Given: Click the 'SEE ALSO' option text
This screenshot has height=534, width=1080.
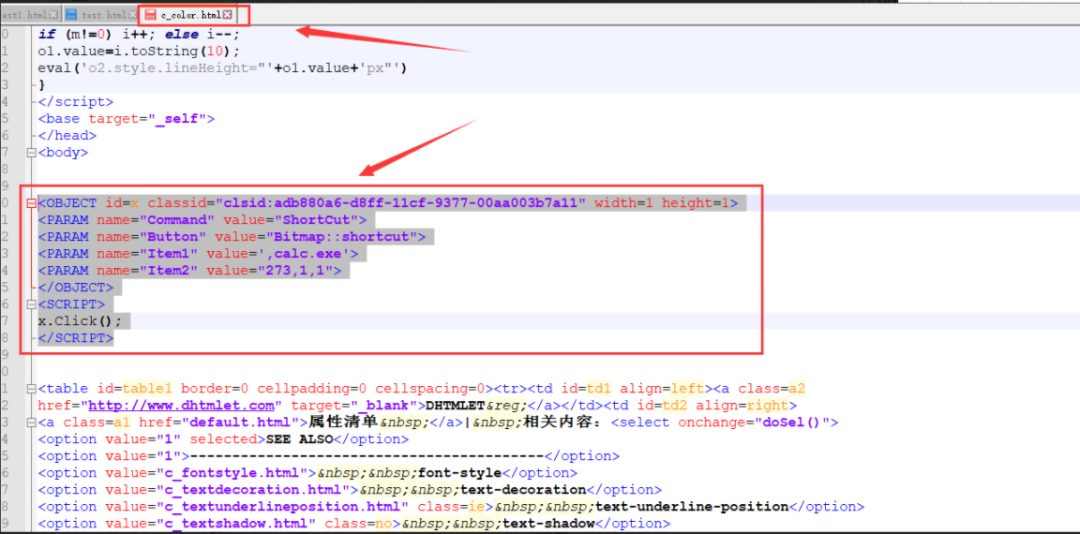Looking at the screenshot, I should [x=300, y=440].
